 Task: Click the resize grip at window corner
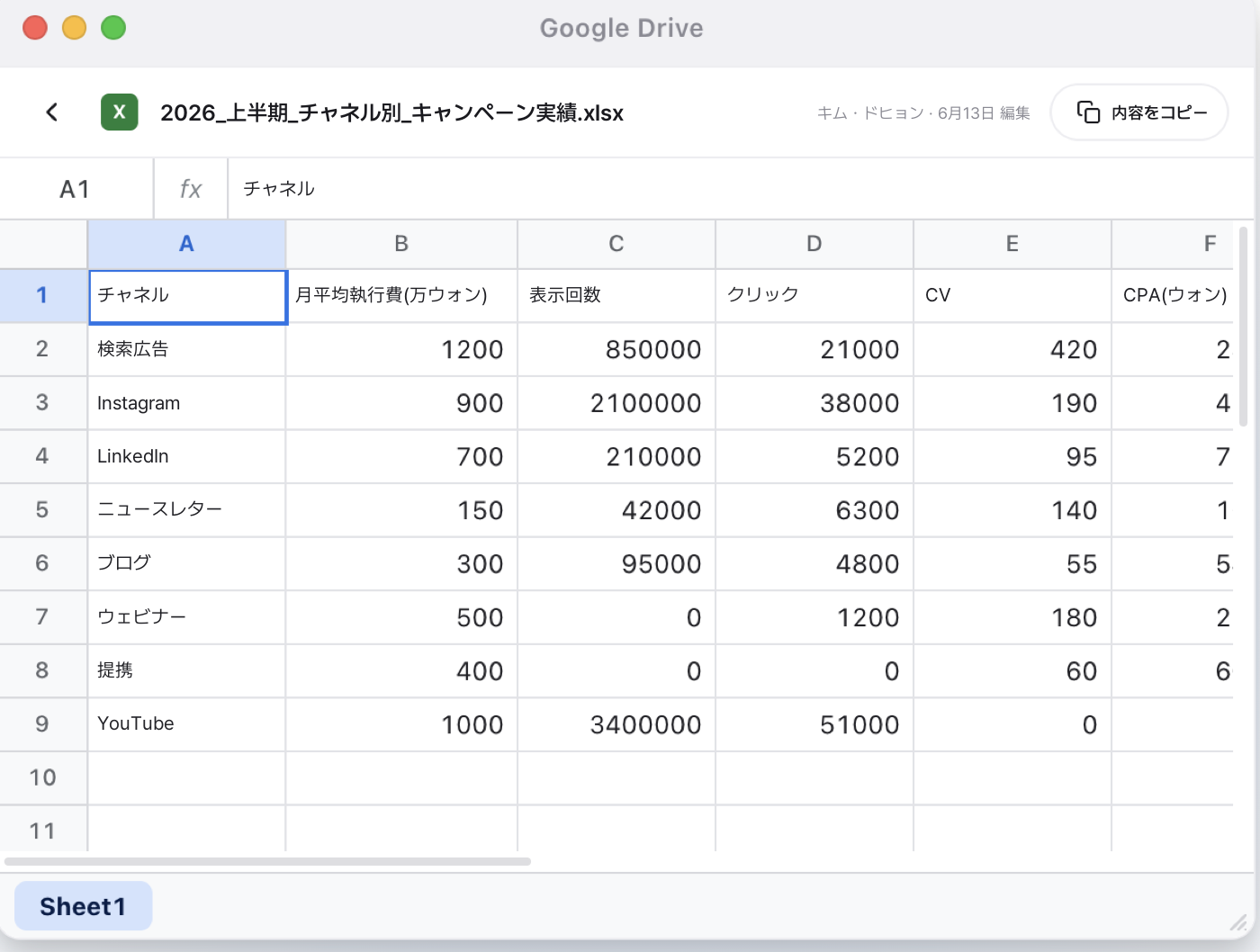click(x=1239, y=922)
